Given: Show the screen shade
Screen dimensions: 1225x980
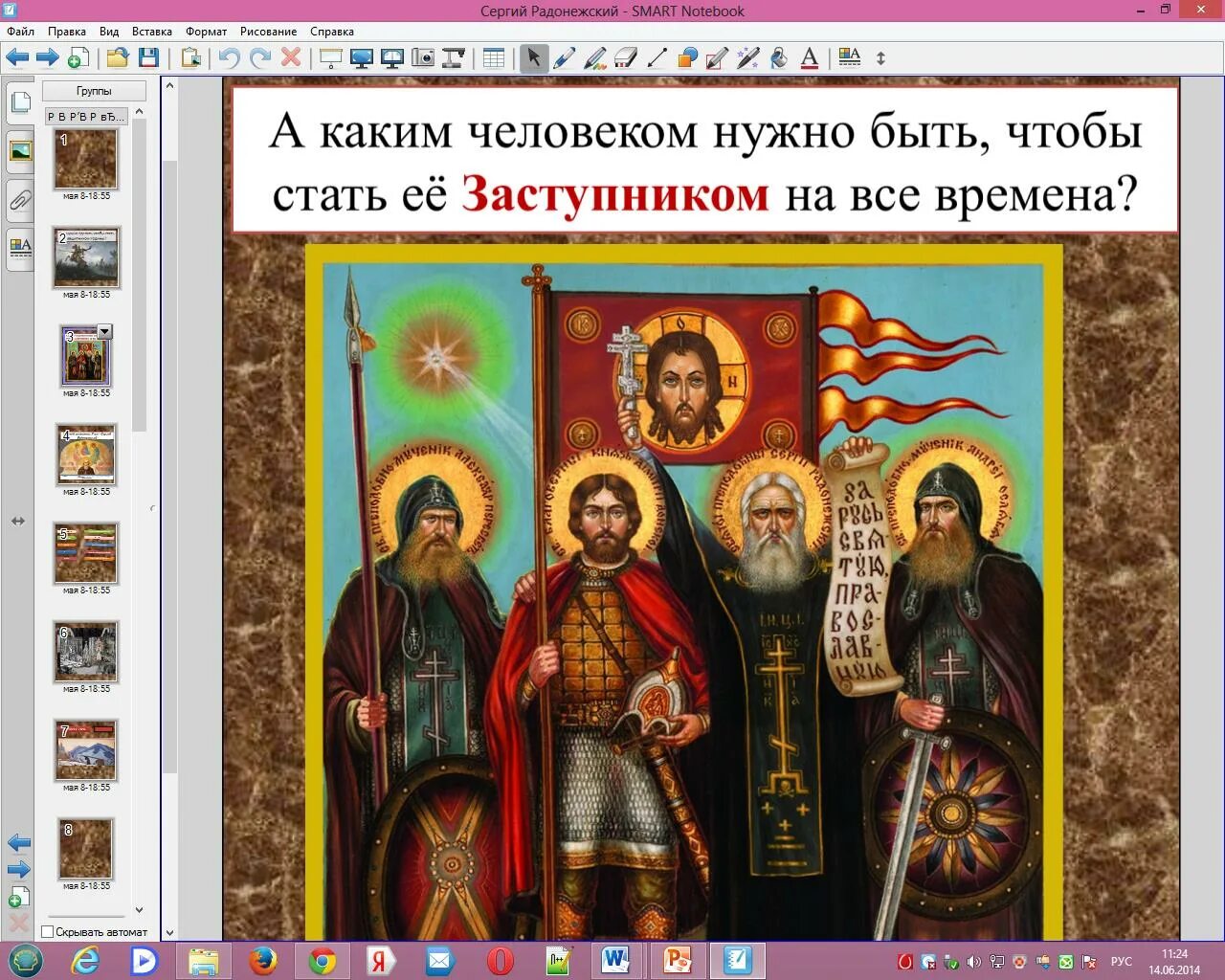Looking at the screenshot, I should [x=330, y=58].
